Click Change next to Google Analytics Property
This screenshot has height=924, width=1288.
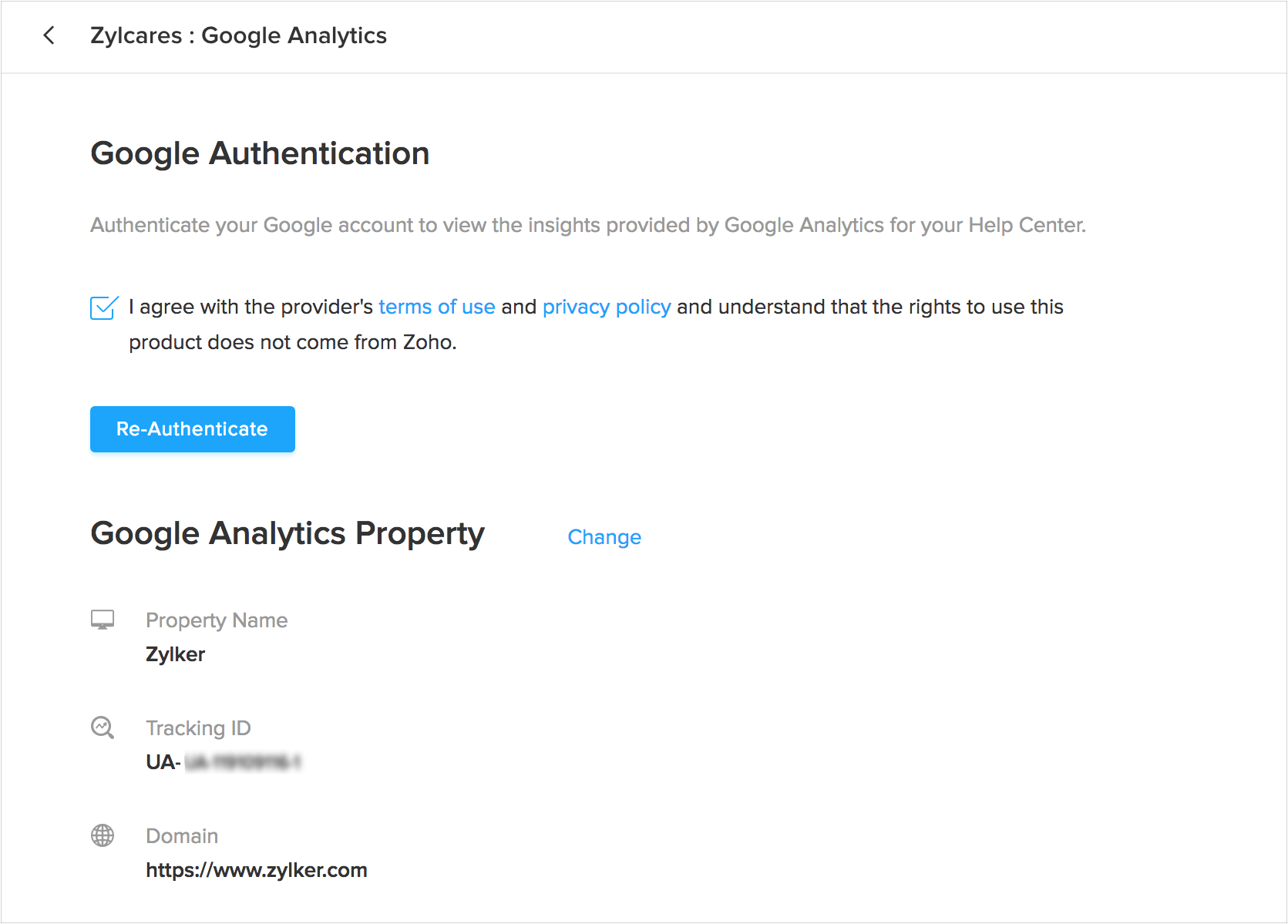tap(604, 537)
